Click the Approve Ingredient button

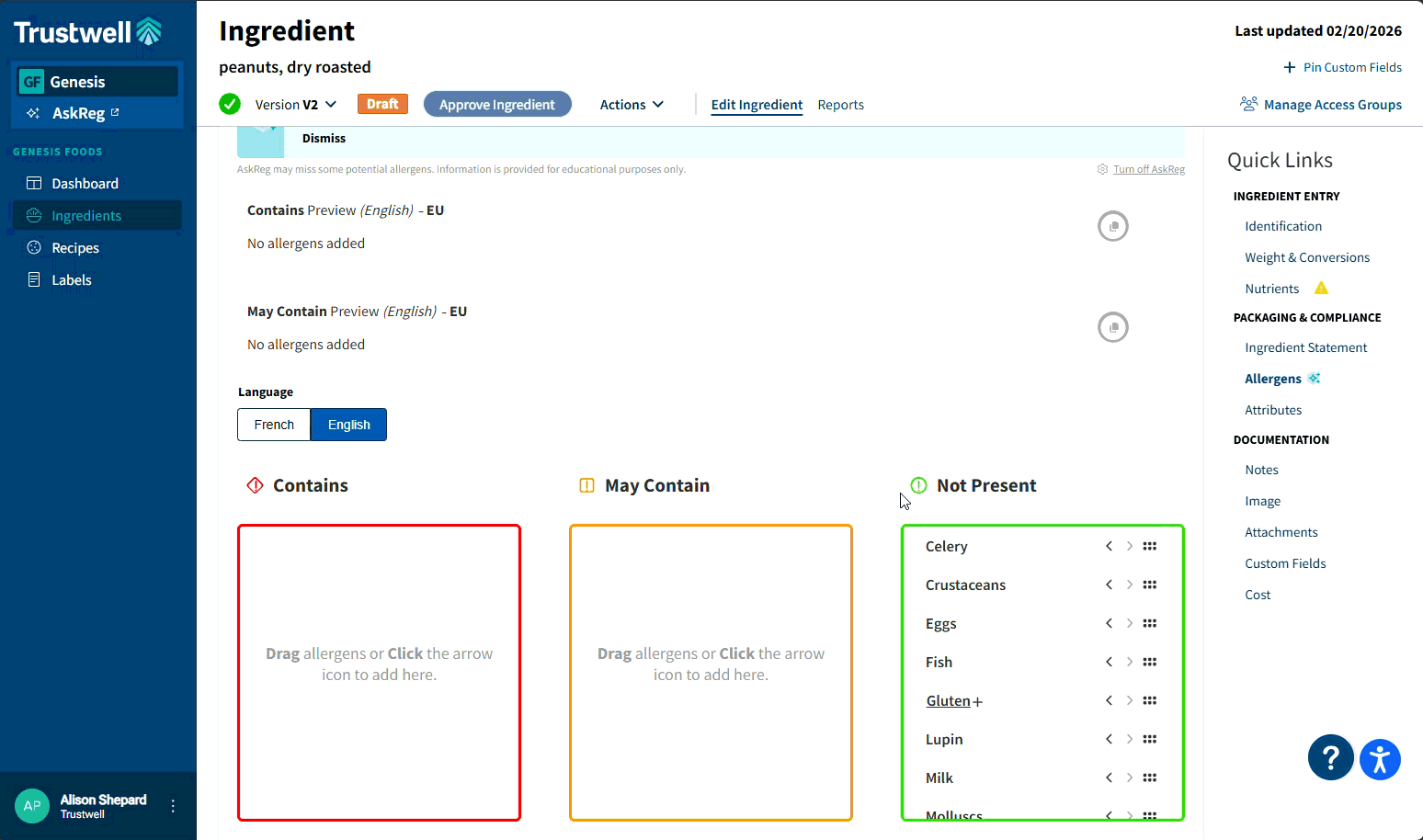point(497,105)
